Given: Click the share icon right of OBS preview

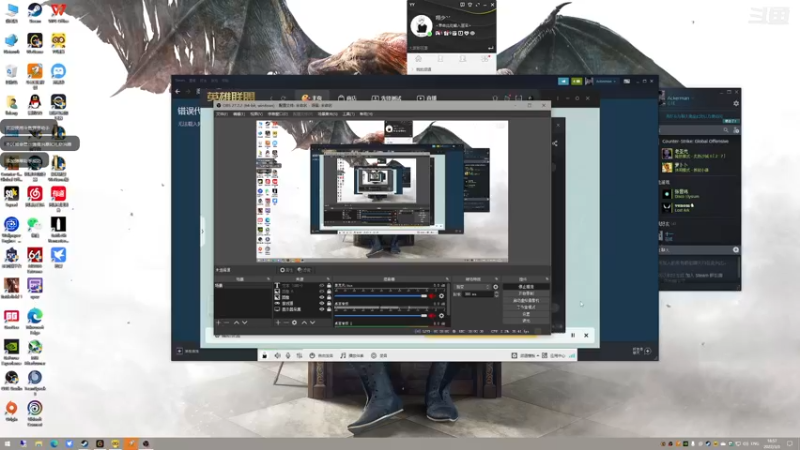Looking at the screenshot, I should click(555, 143).
